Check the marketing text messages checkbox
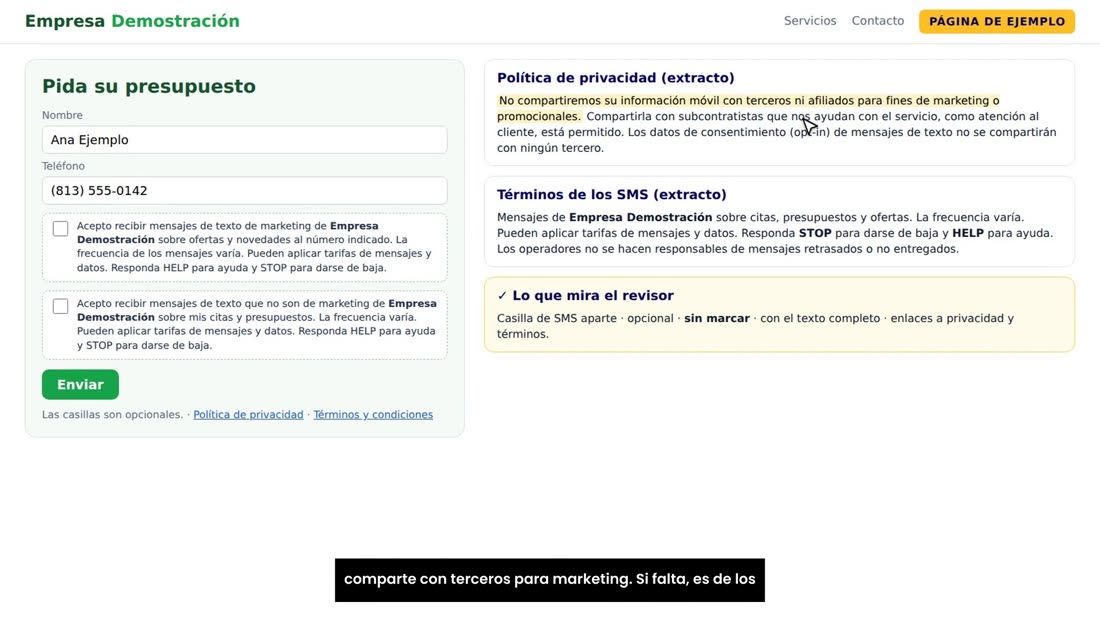The width and height of the screenshot is (1100, 618). (x=60, y=229)
